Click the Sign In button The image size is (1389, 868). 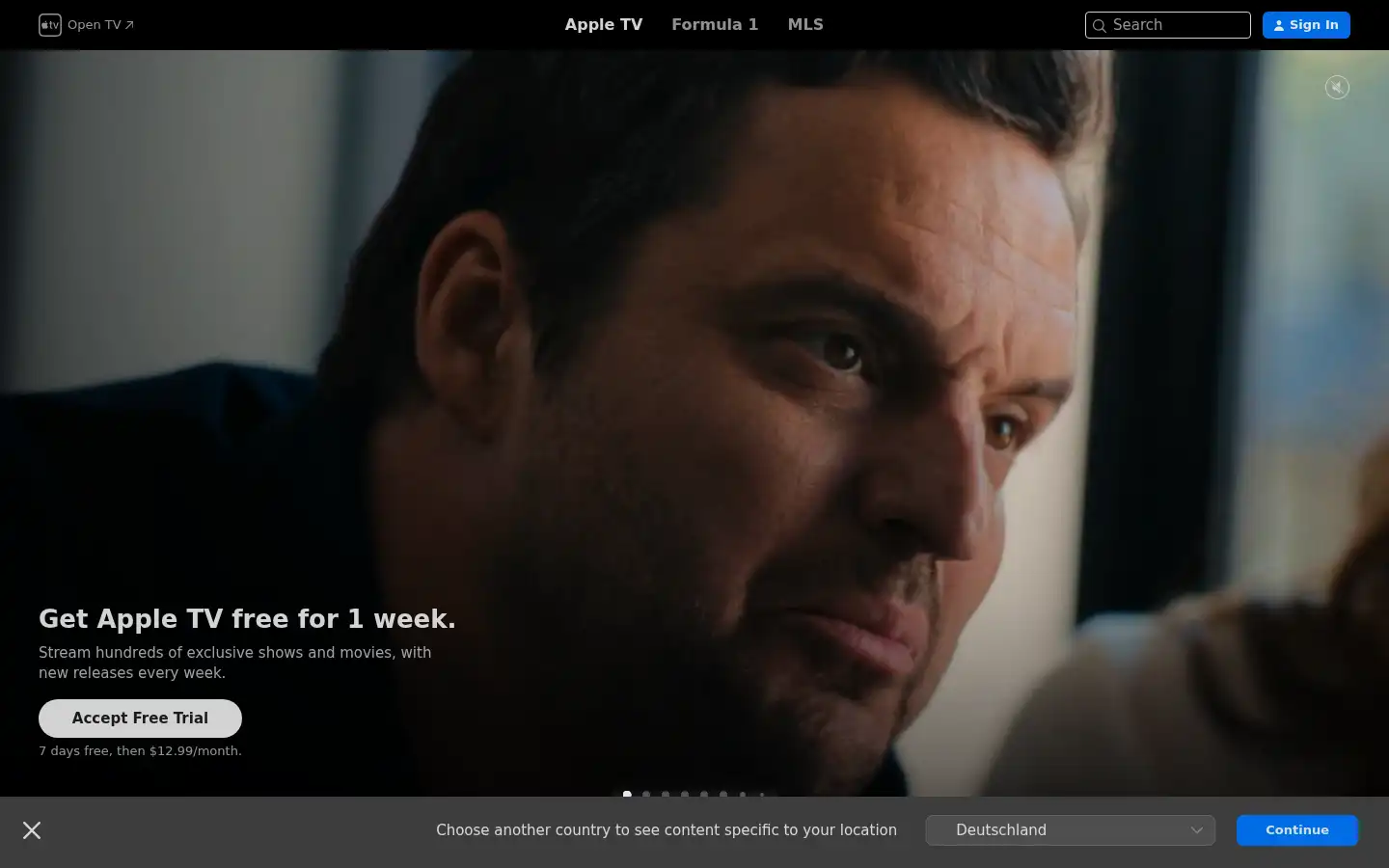coord(1306,25)
